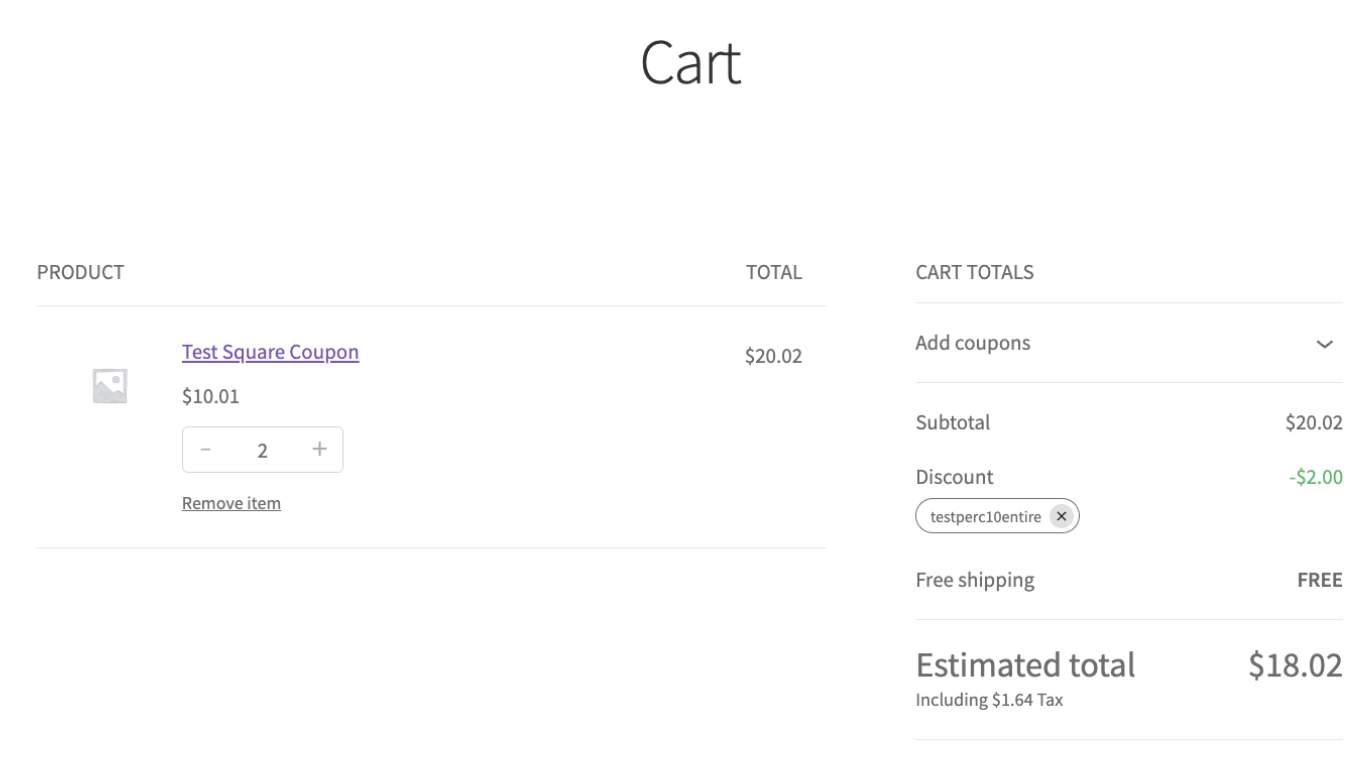Click the FREE shipping value
1360x772 pixels.
(x=1319, y=580)
